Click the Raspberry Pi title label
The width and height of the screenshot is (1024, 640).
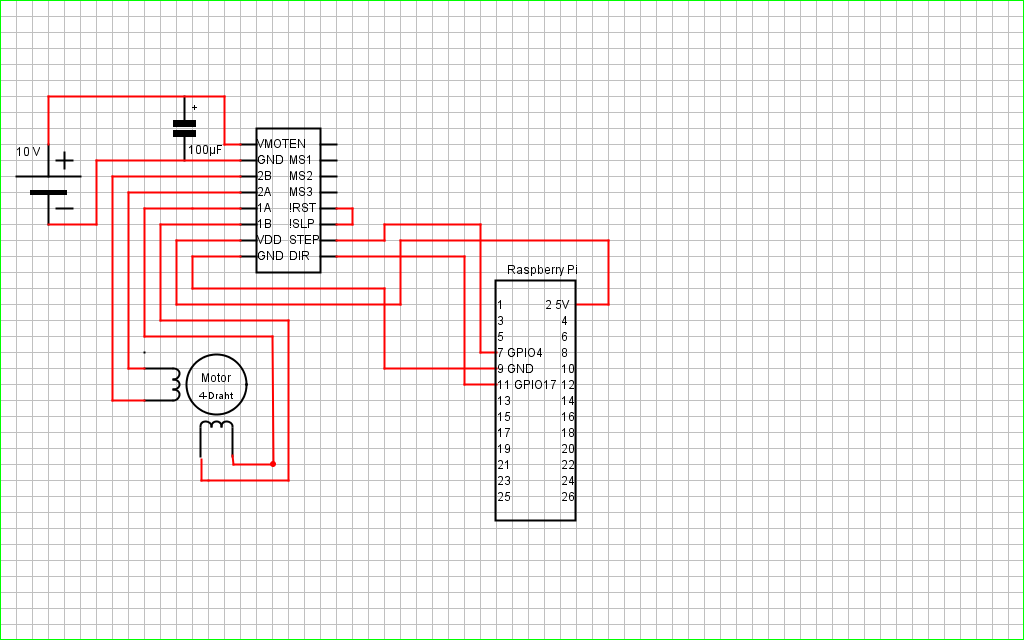click(x=542, y=270)
